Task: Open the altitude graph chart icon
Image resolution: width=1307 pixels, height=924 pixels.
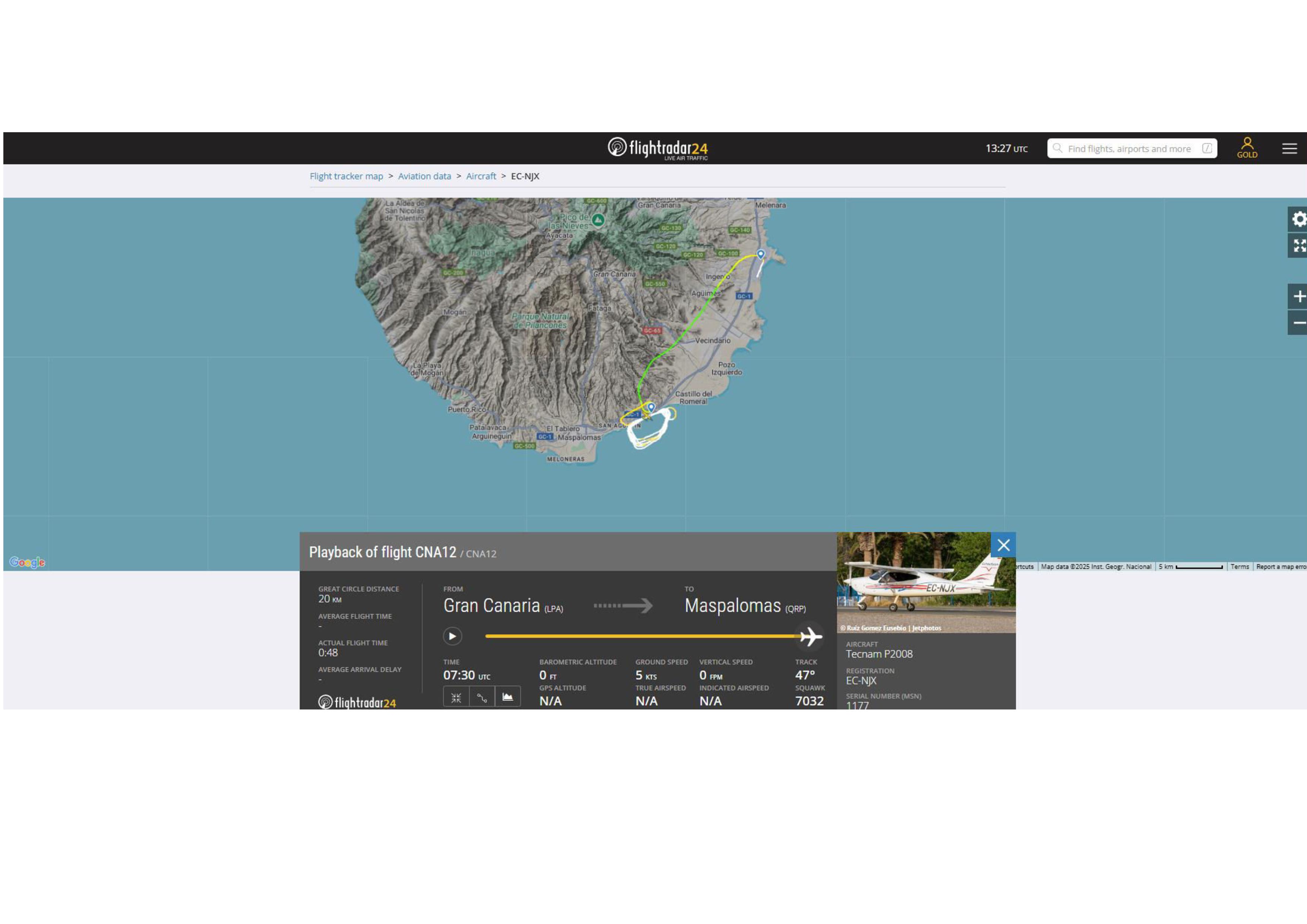Action: pos(507,698)
